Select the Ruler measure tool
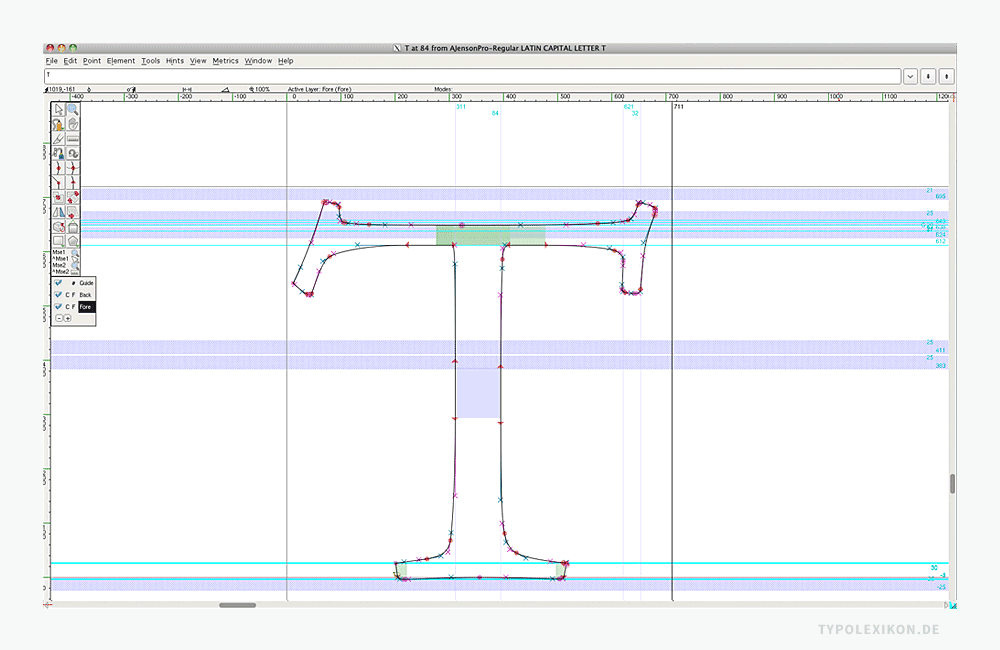Viewport: 1000px width, 650px height. tap(73, 140)
